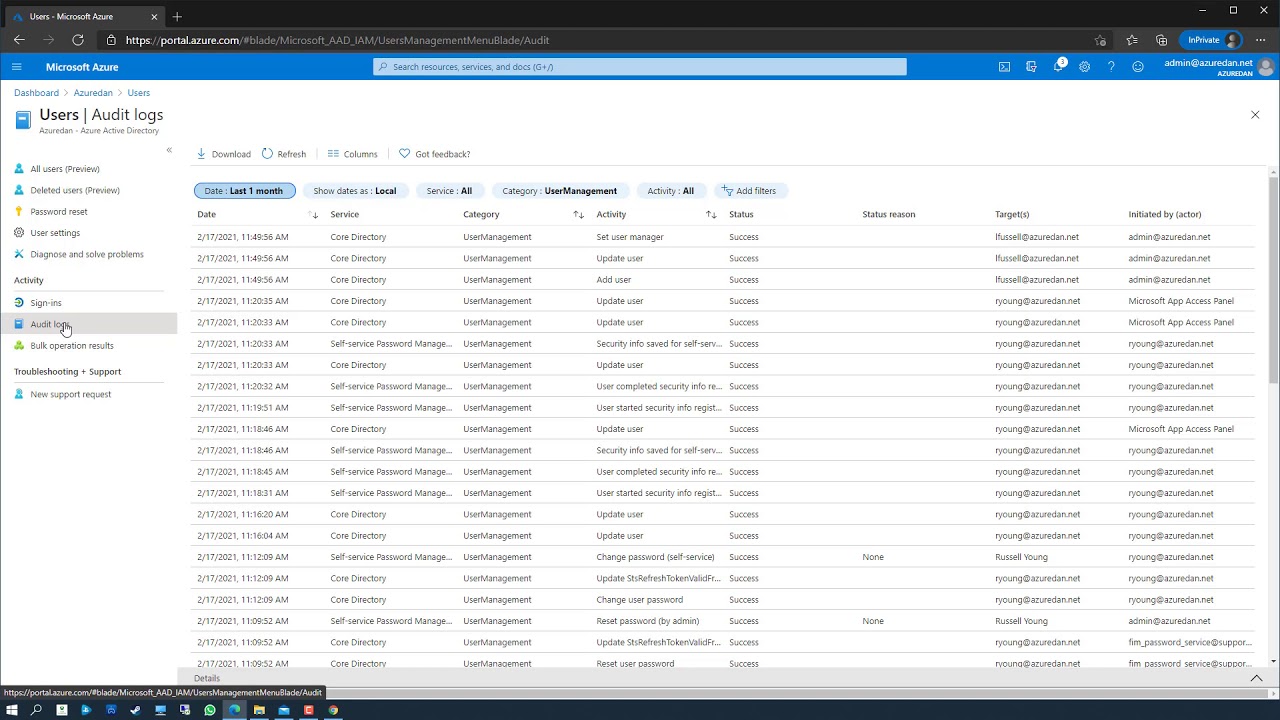Screen dimensions: 1280x720
Task: Open All users (Preview)
Action: pos(65,169)
